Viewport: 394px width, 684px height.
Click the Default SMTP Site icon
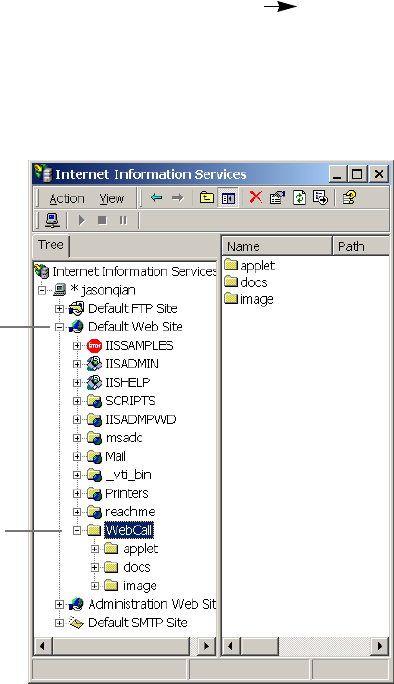(76, 623)
